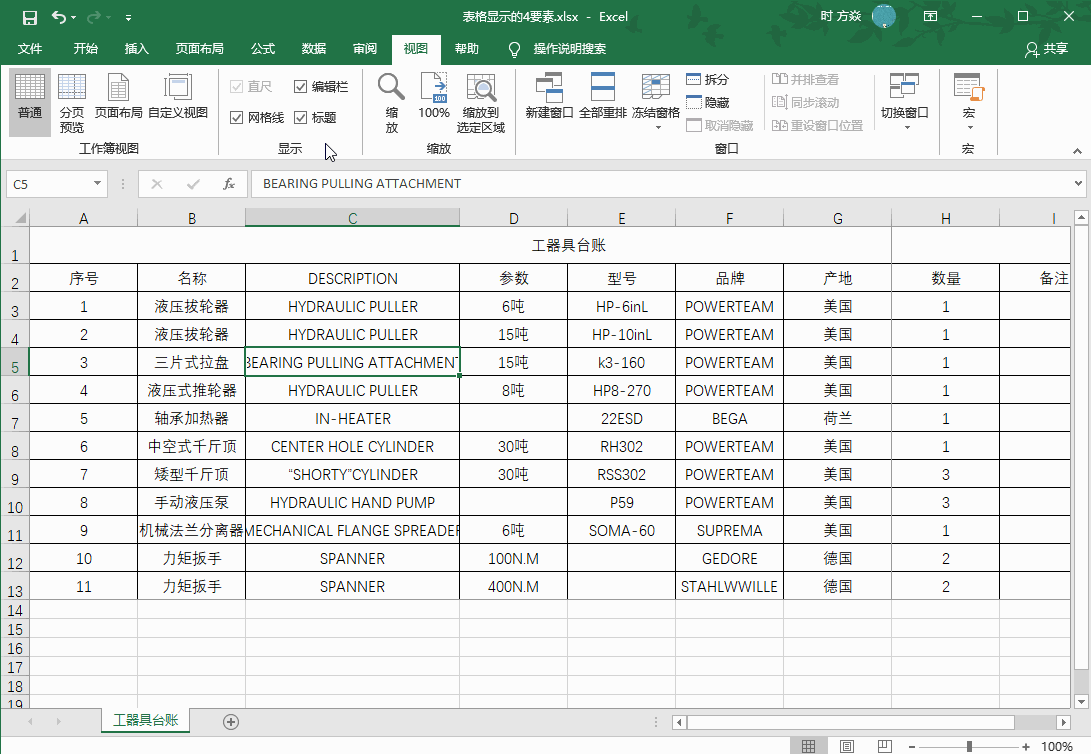The image size is (1091, 754).
Task: Open Custom Views (自定义视图)
Action: [x=178, y=96]
